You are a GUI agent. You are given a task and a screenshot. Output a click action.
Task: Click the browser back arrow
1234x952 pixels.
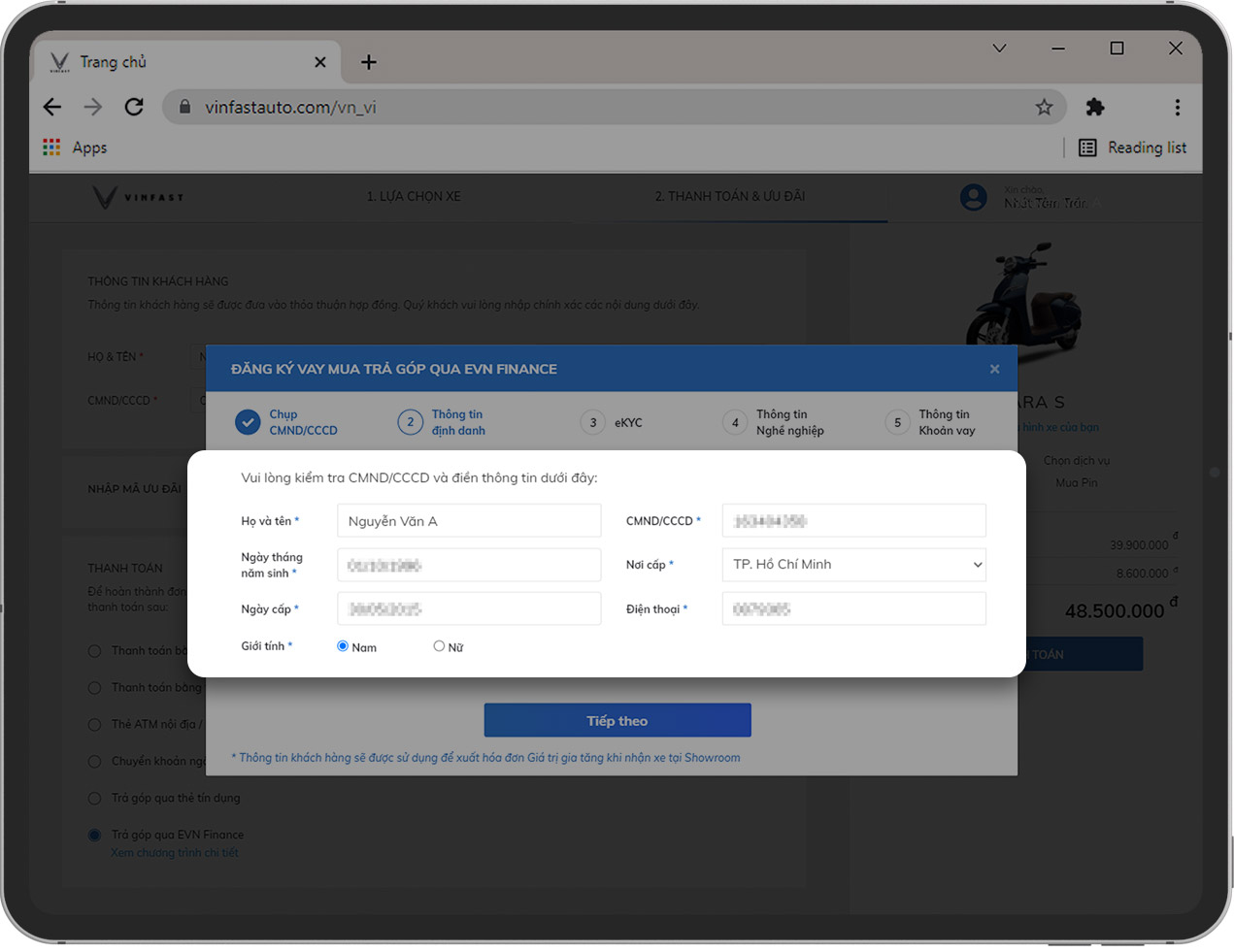point(52,107)
